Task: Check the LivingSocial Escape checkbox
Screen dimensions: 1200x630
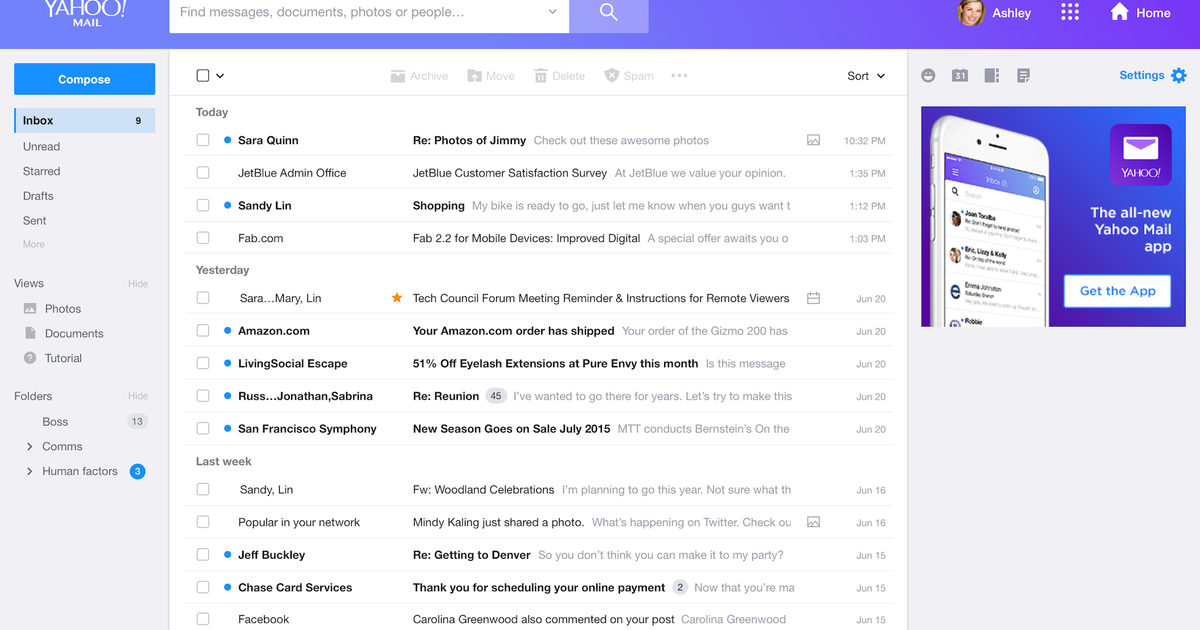Action: 203,363
